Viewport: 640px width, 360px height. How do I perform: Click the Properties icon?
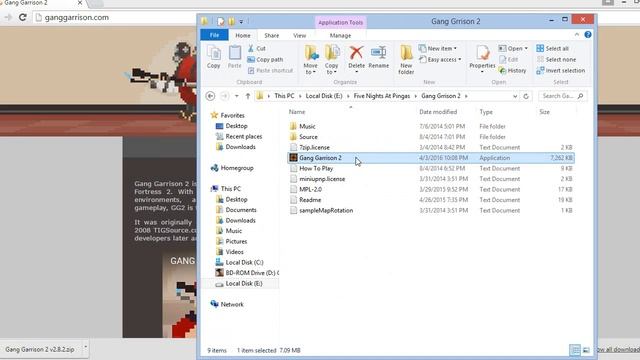pyautogui.click(x=482, y=53)
